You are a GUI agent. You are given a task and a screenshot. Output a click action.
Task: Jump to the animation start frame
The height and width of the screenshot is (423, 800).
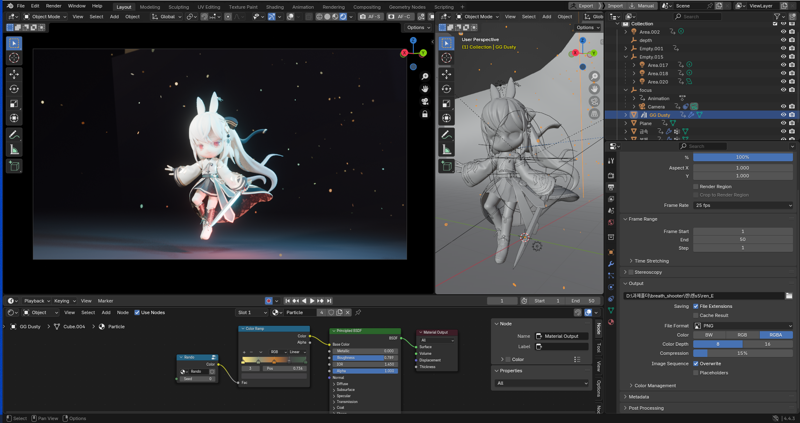point(288,301)
